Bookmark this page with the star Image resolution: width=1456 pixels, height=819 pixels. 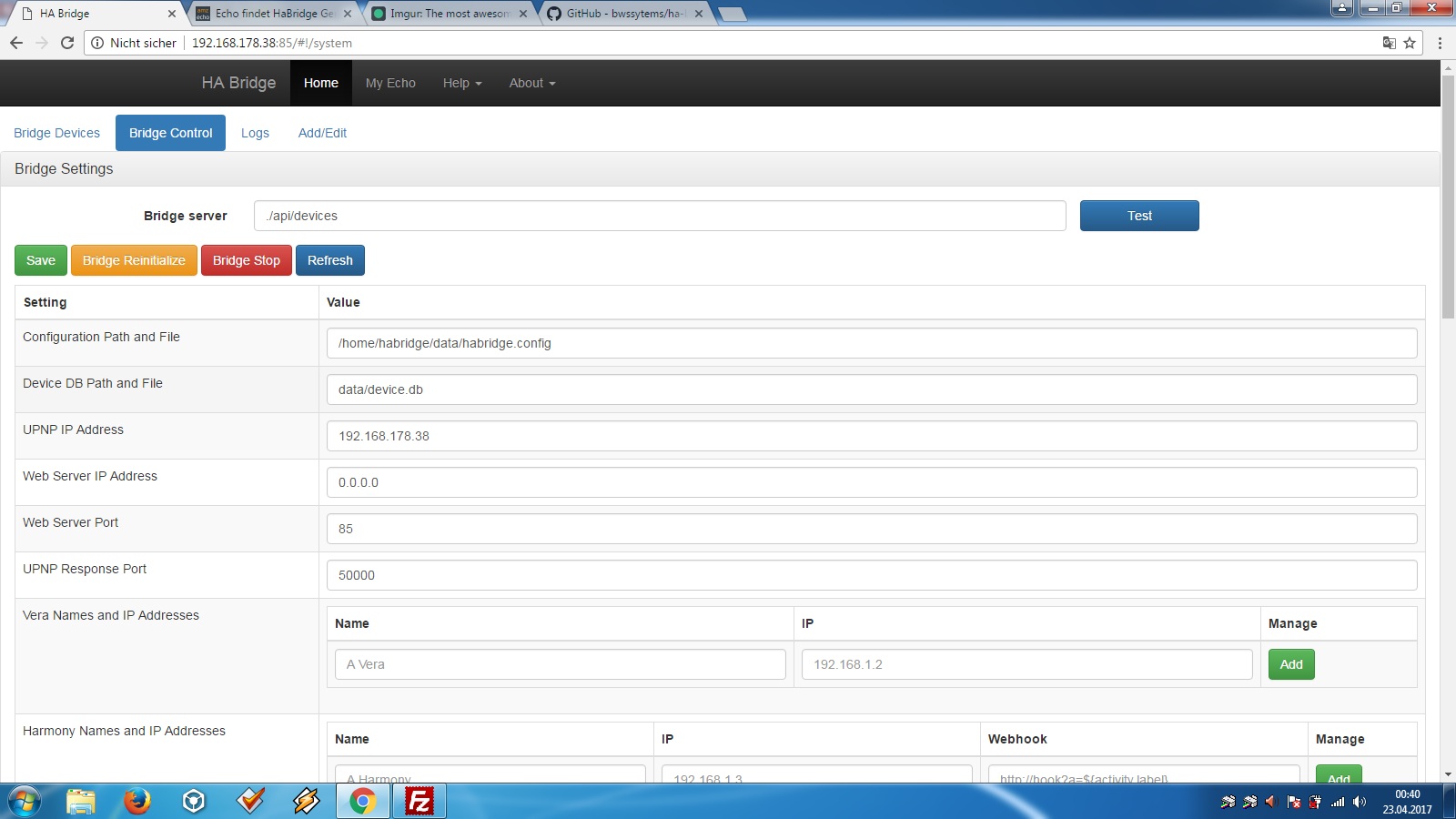coord(1410,43)
